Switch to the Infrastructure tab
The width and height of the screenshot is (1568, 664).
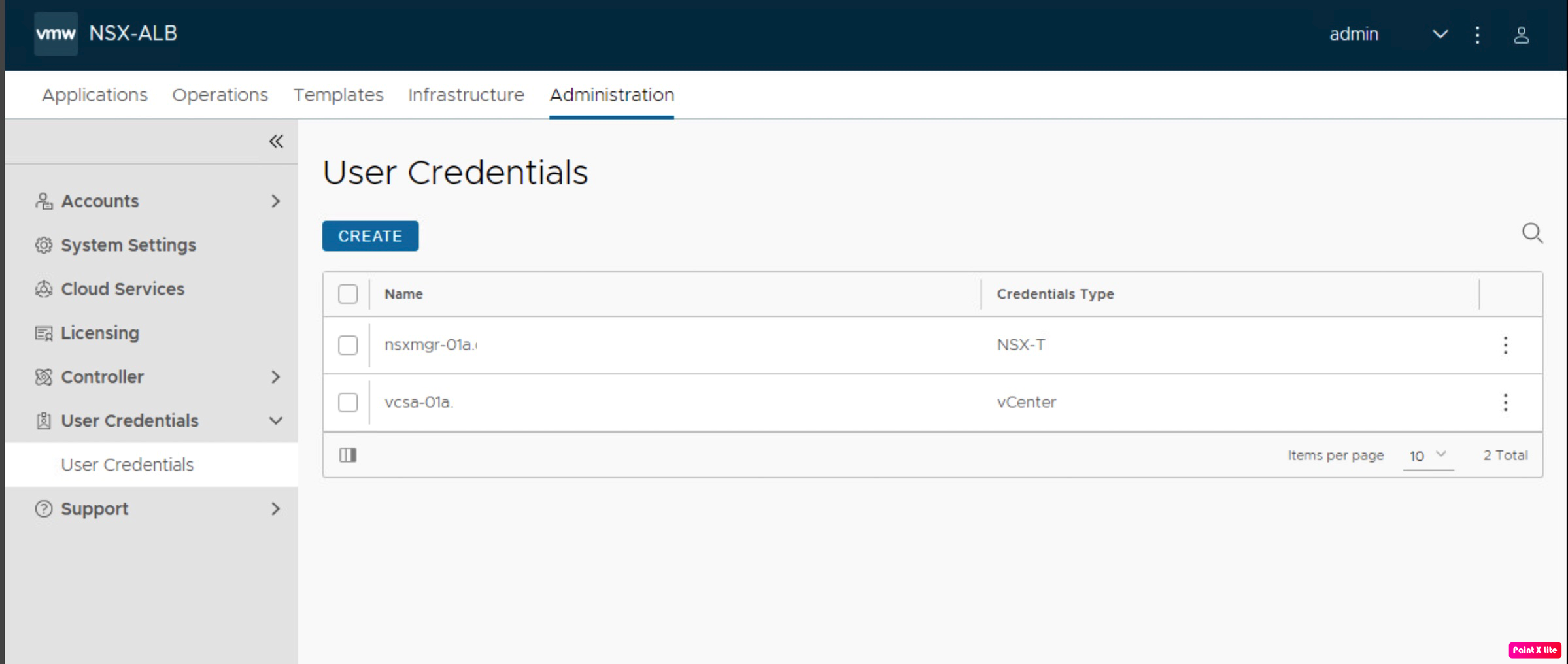tap(466, 95)
